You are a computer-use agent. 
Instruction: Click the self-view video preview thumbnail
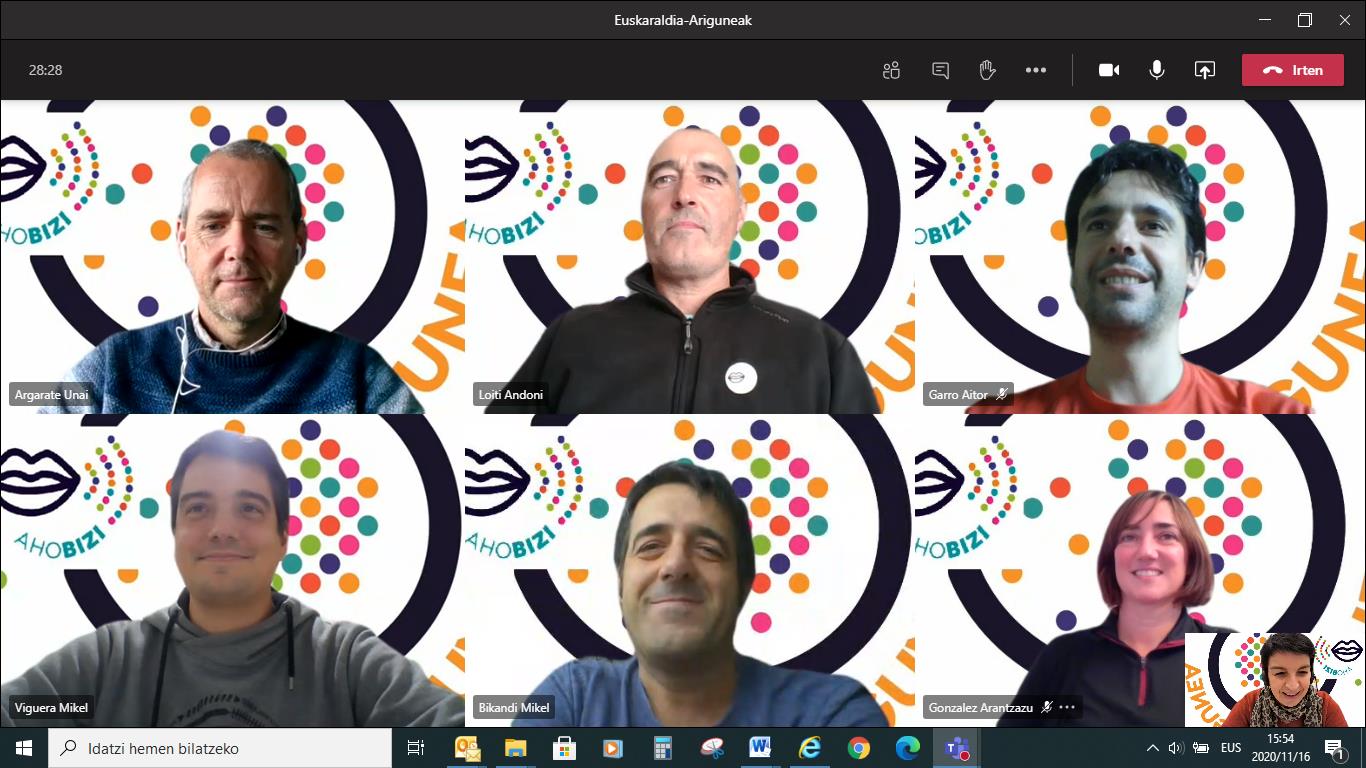[x=1275, y=680]
